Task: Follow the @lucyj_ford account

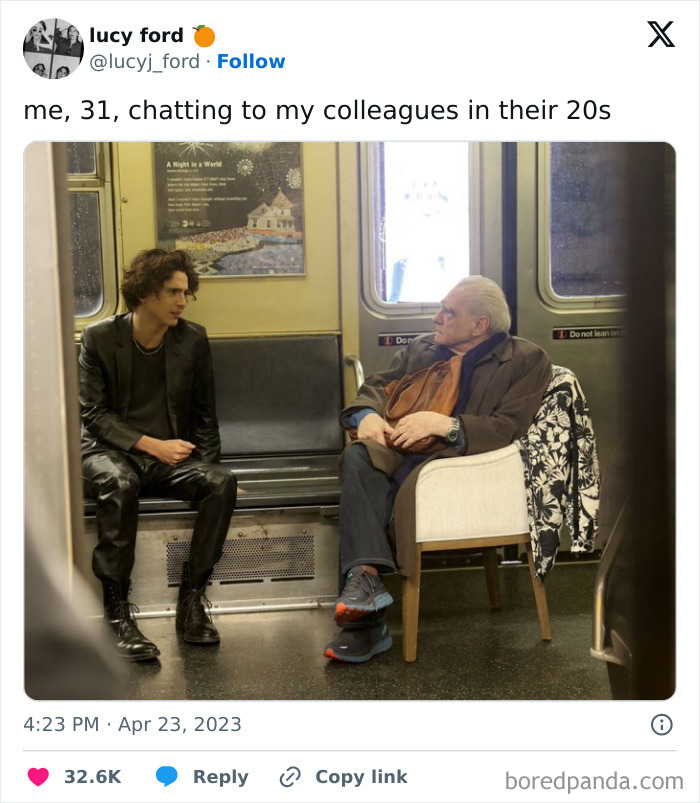Action: click(251, 61)
